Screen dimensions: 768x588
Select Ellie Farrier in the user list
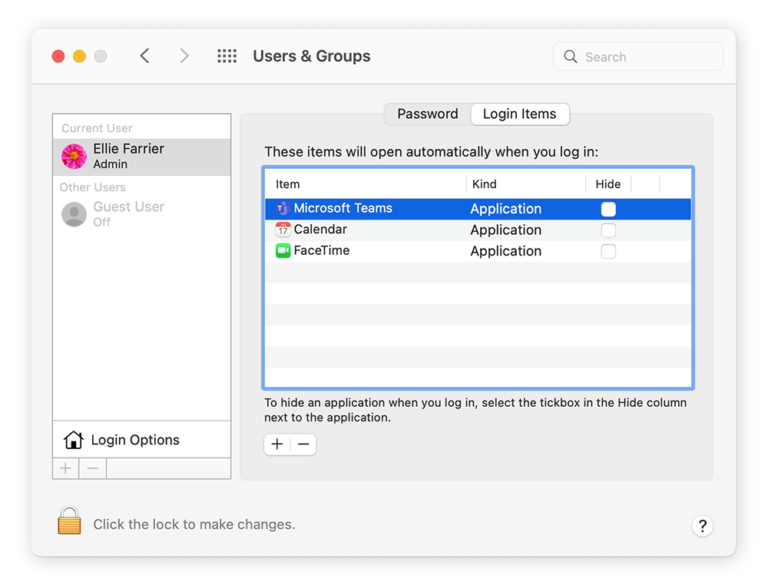click(x=142, y=156)
